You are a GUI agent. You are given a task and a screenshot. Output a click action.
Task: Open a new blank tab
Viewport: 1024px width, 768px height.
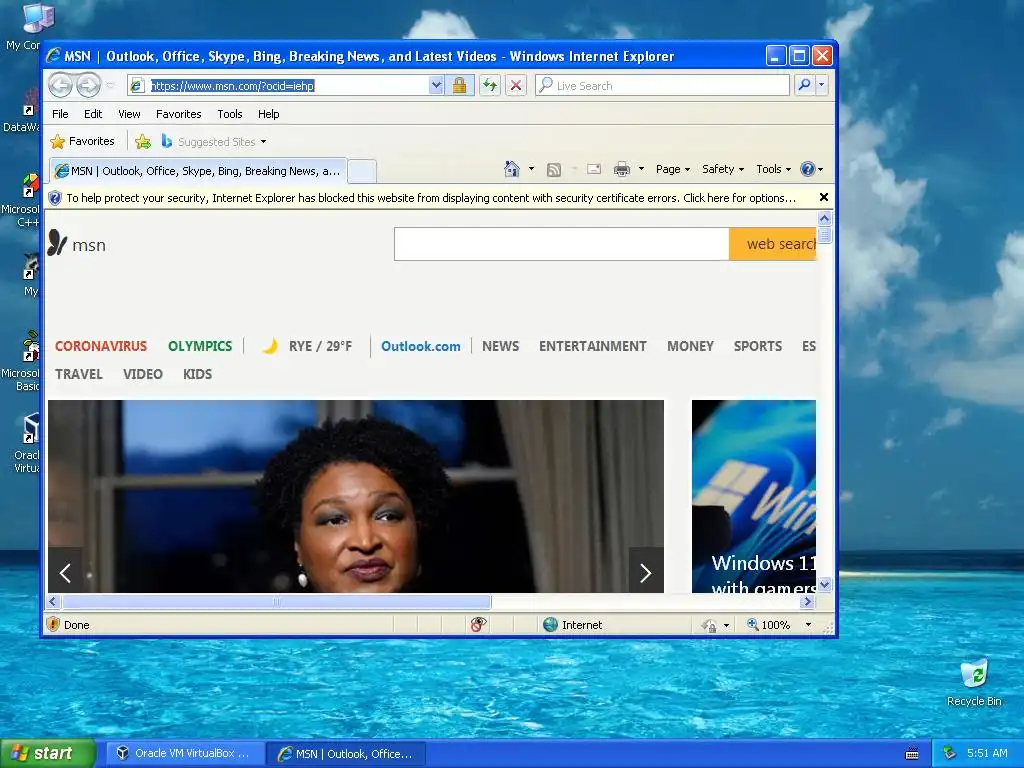pos(362,171)
